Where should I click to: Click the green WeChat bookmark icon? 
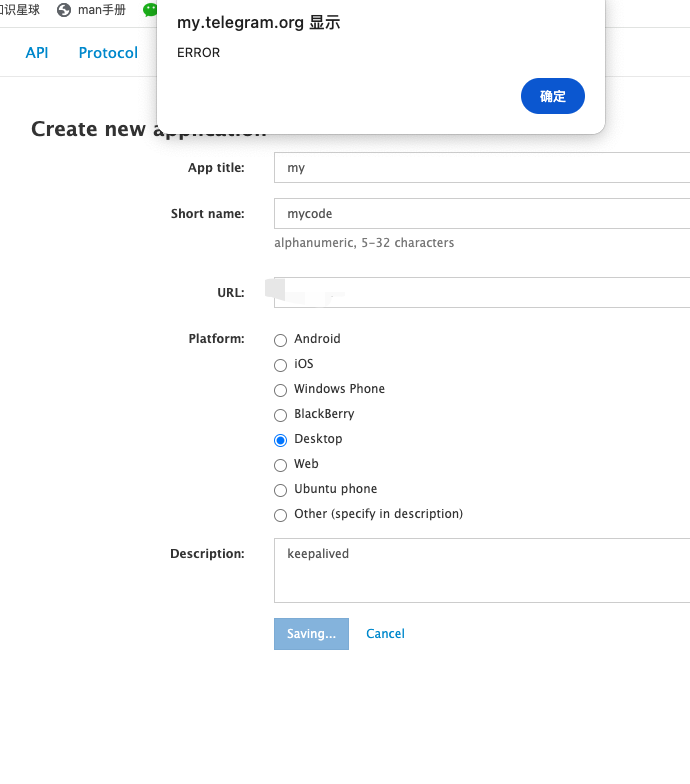[150, 10]
